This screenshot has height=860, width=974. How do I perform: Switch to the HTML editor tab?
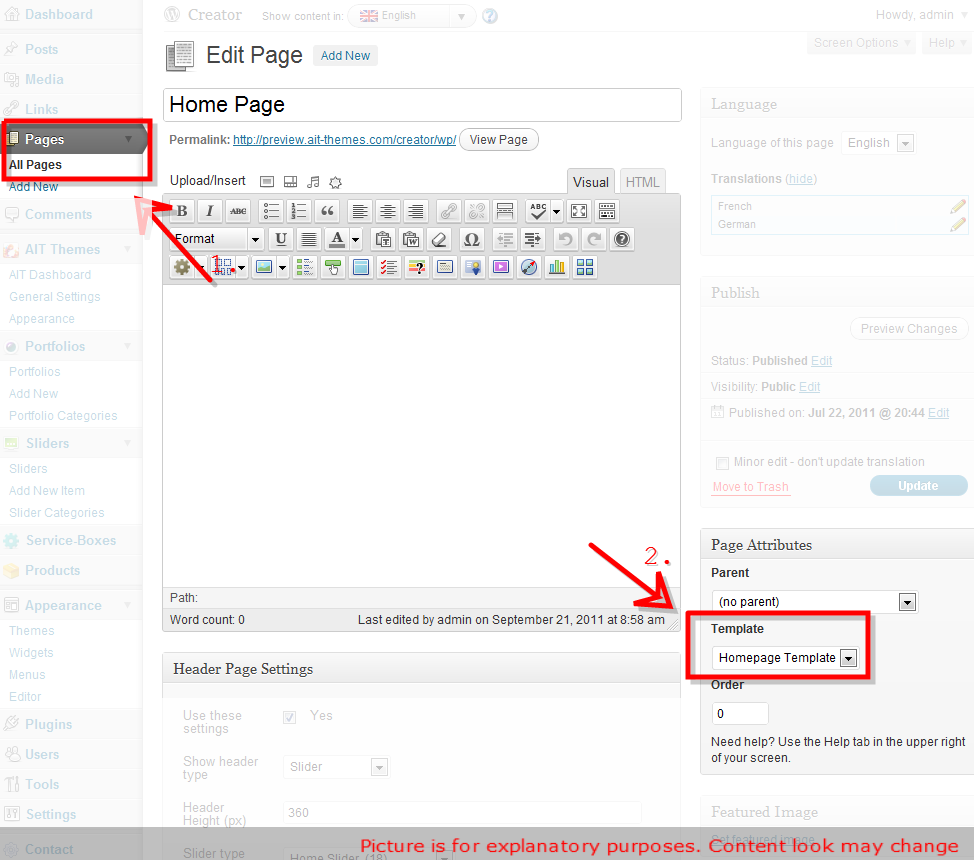tap(642, 181)
